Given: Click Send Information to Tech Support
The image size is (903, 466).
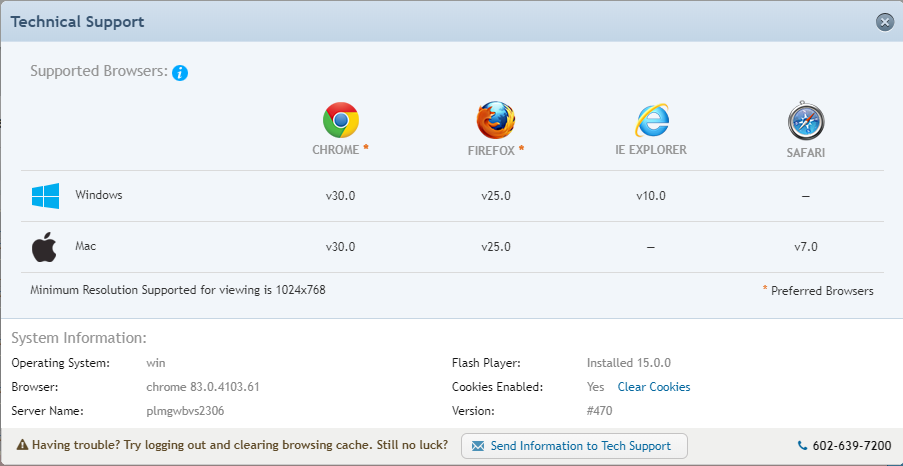Looking at the screenshot, I should [x=574, y=446].
